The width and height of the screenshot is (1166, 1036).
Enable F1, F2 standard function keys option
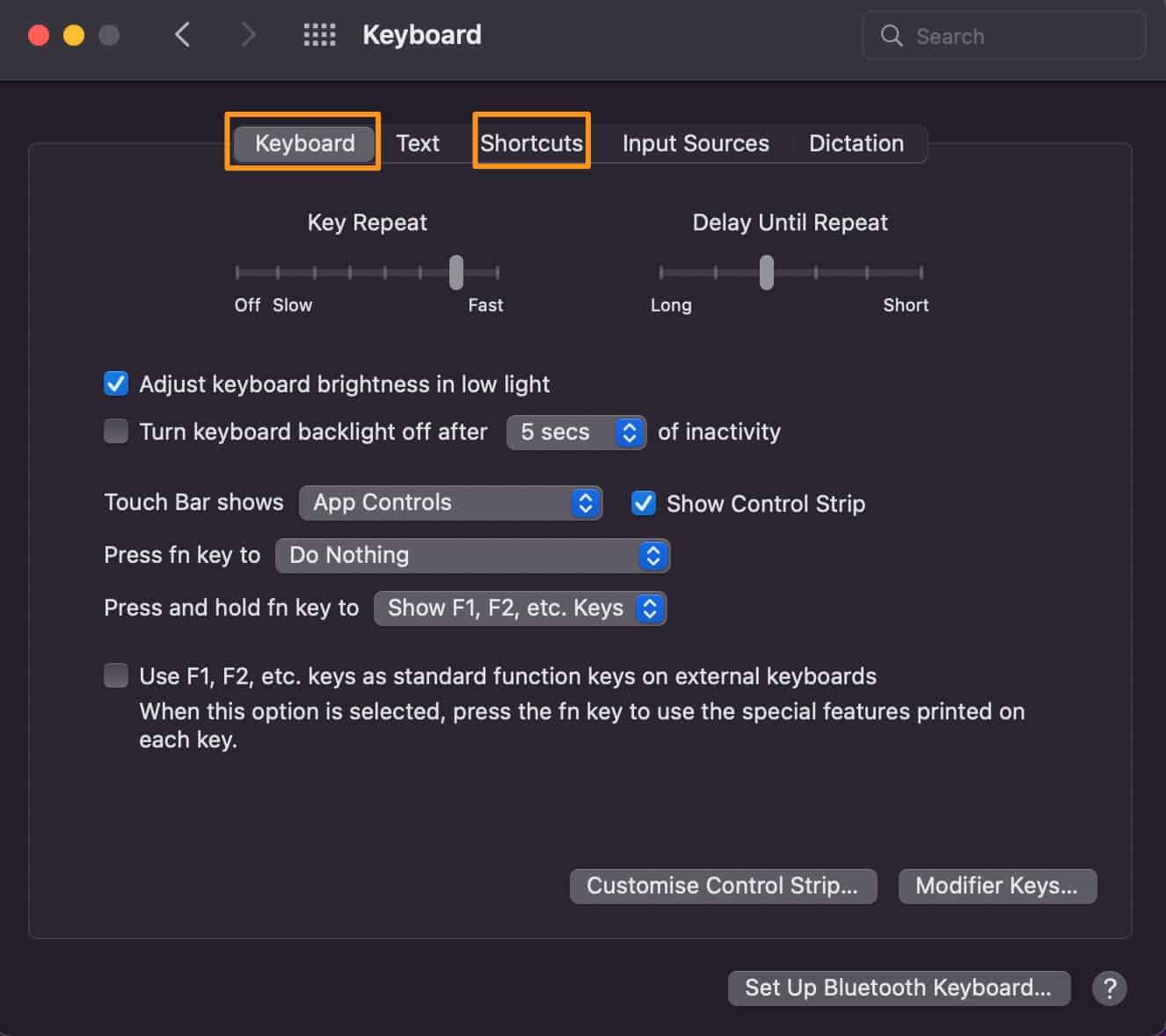[116, 675]
